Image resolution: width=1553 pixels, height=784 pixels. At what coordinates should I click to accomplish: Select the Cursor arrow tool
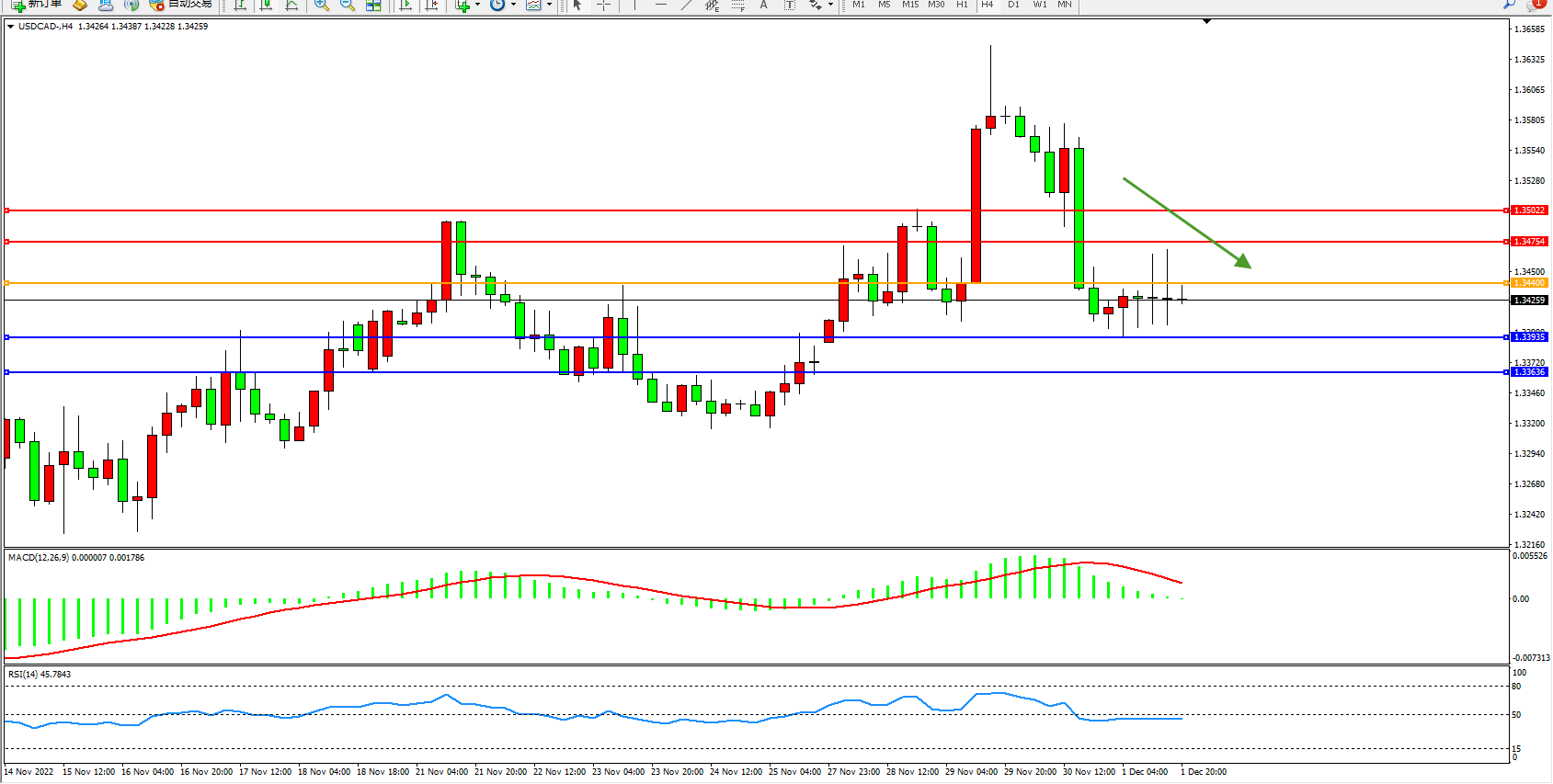pyautogui.click(x=577, y=5)
